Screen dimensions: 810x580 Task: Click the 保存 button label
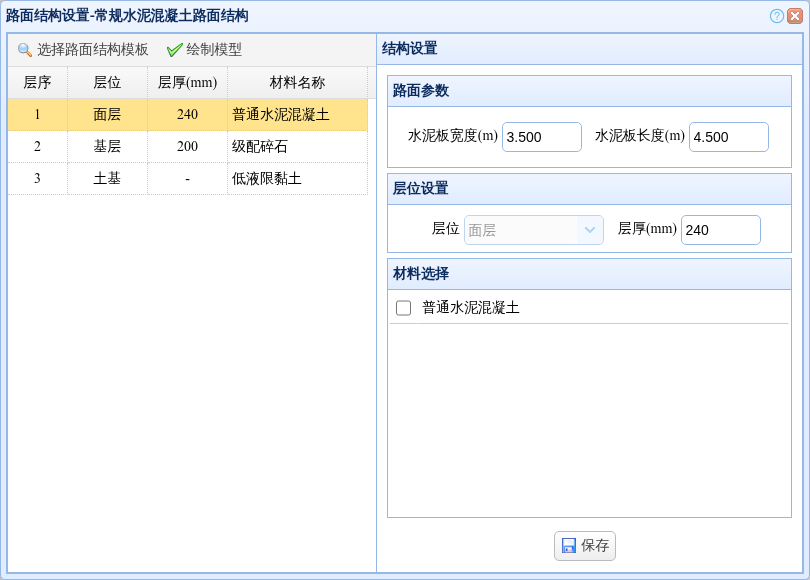(x=595, y=545)
